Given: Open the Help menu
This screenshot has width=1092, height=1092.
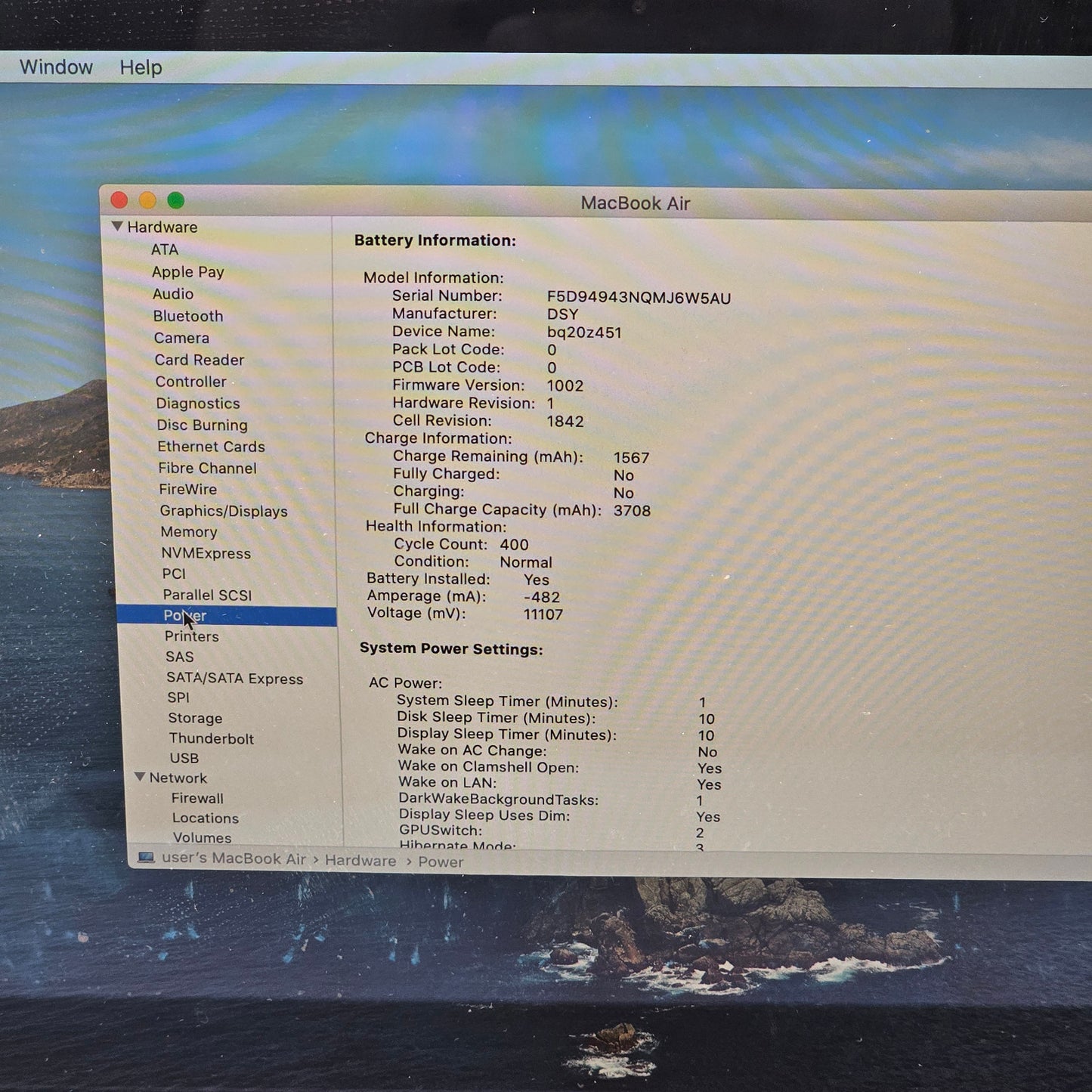Looking at the screenshot, I should point(140,67).
